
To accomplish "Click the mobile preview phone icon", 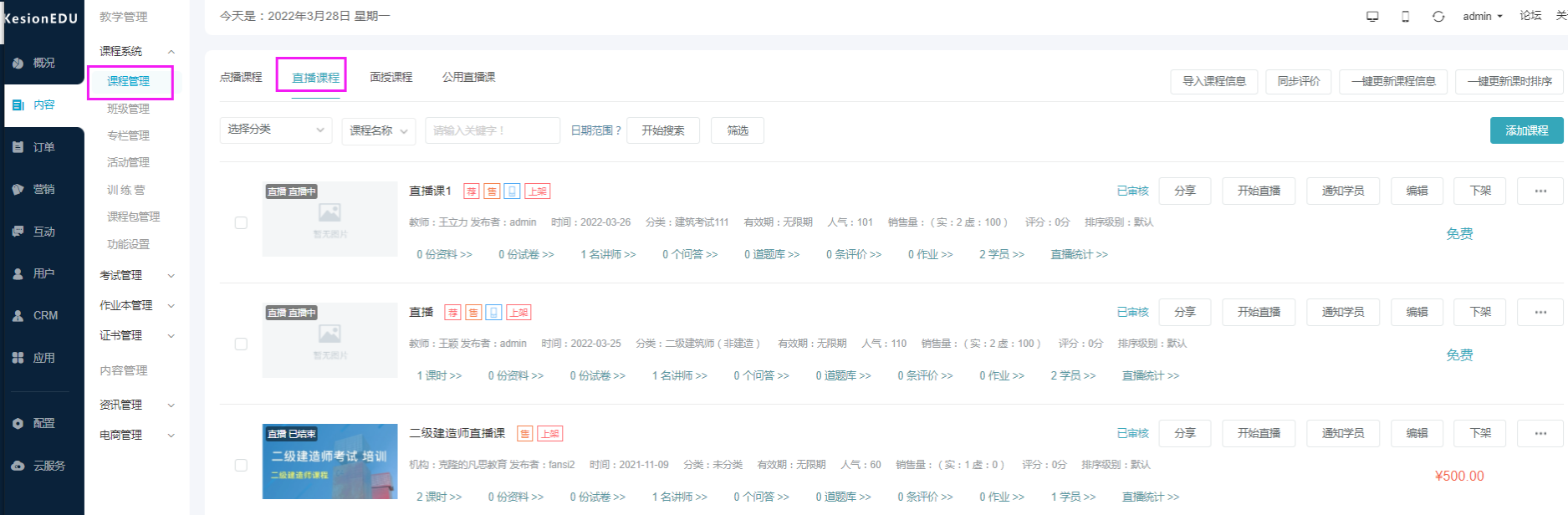I will 1405,17.
